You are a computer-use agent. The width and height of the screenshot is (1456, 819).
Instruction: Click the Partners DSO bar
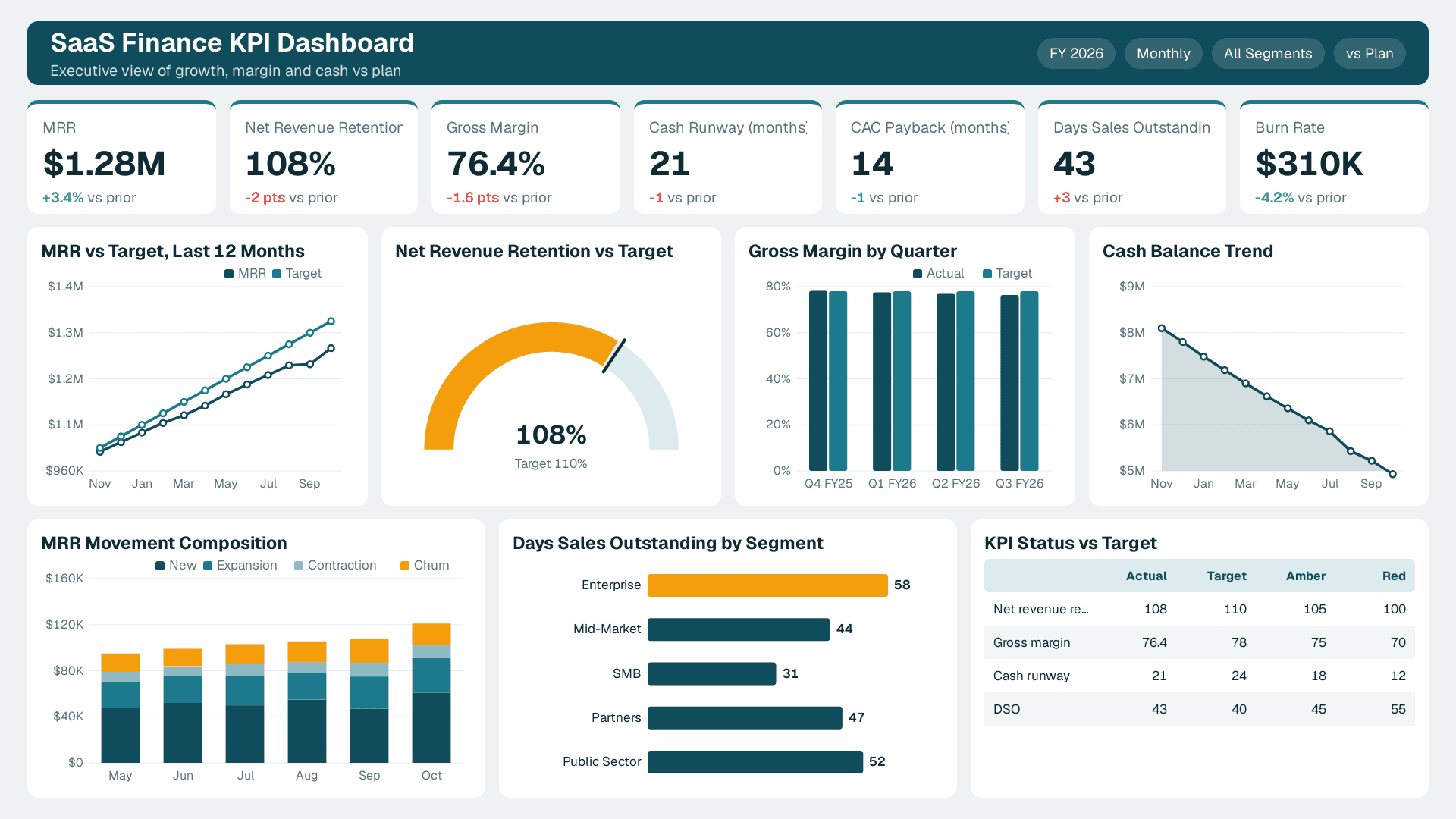tap(745, 717)
